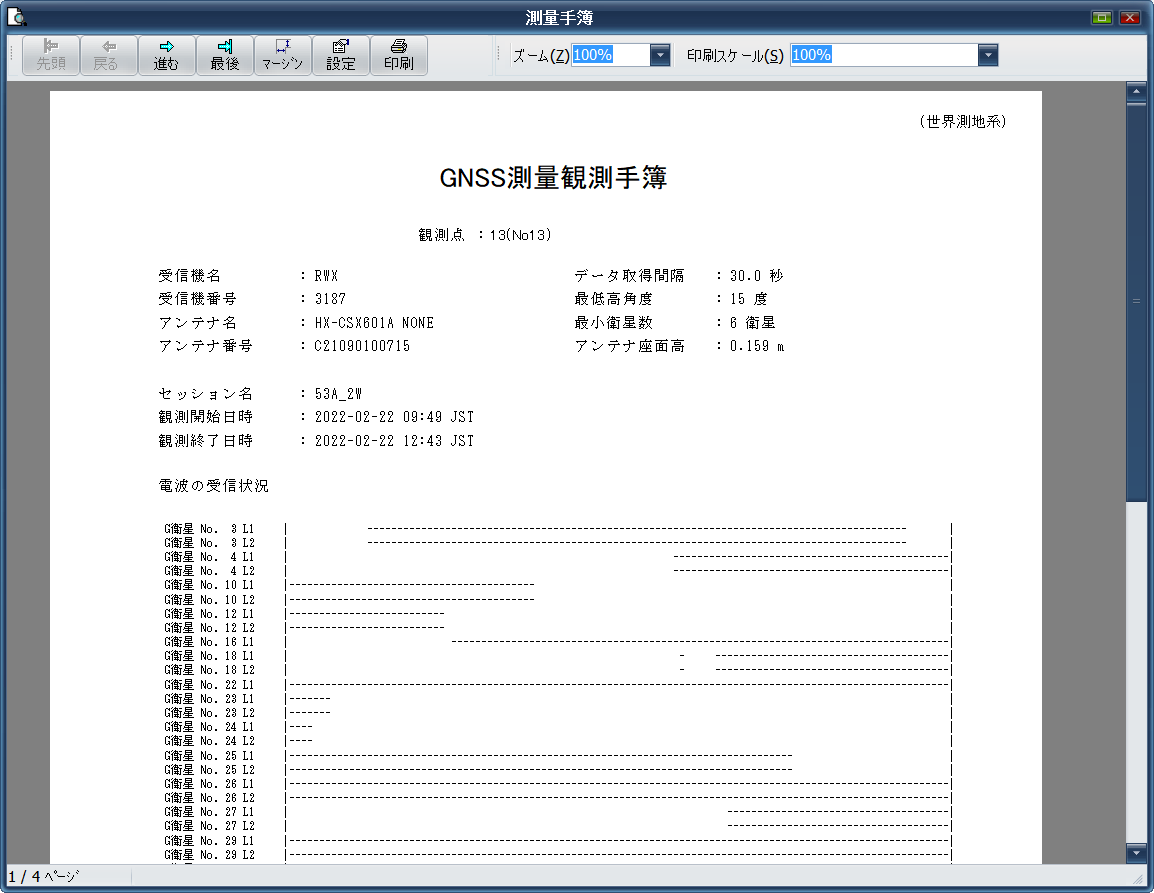Click antenna number C21090100715
Image resolution: width=1154 pixels, height=893 pixels.
[362, 346]
